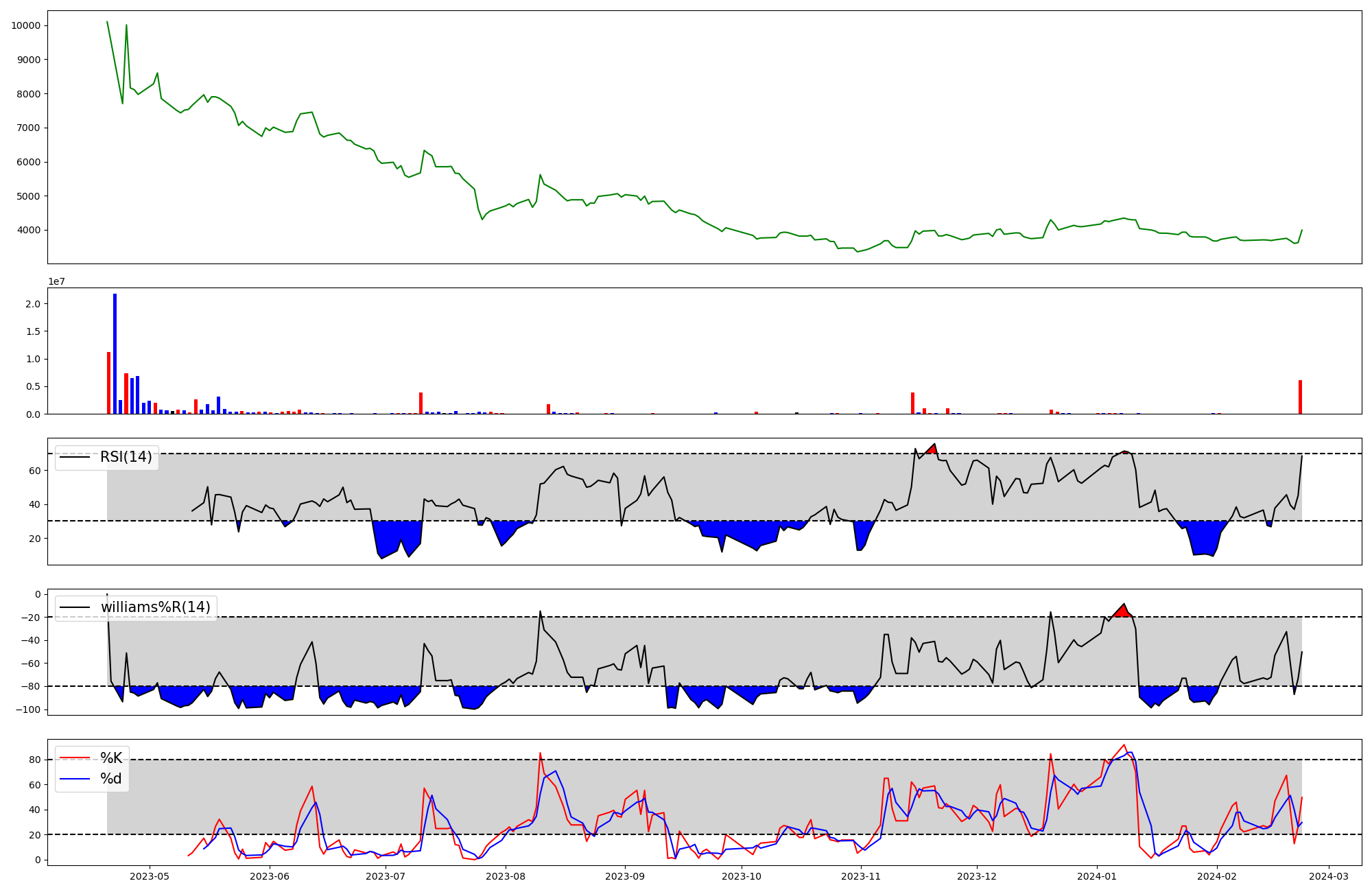Viewport: 1372px width, 892px height.
Task: Click the williams%R(14) legend label
Action: [156, 607]
